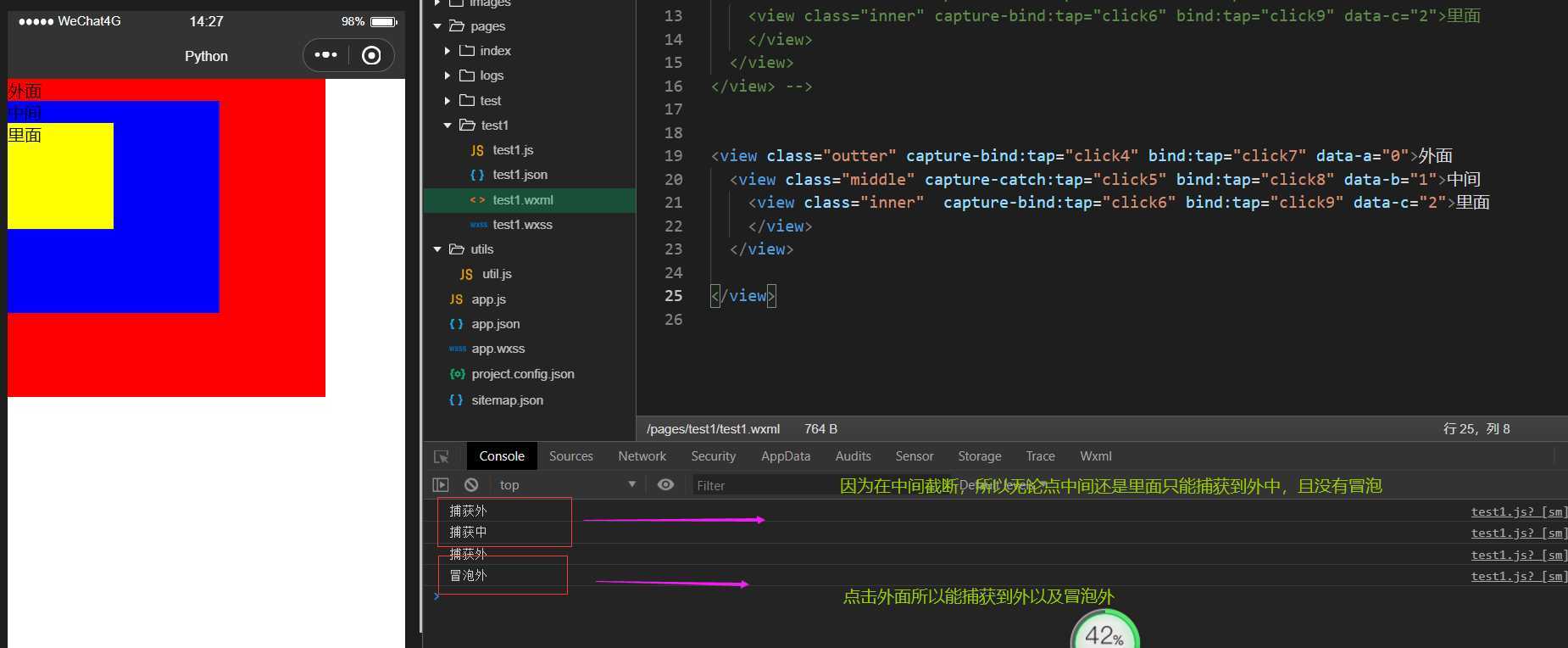Screen dimensions: 1568x648
Task: Clear the console with the ban icon
Action: [471, 484]
